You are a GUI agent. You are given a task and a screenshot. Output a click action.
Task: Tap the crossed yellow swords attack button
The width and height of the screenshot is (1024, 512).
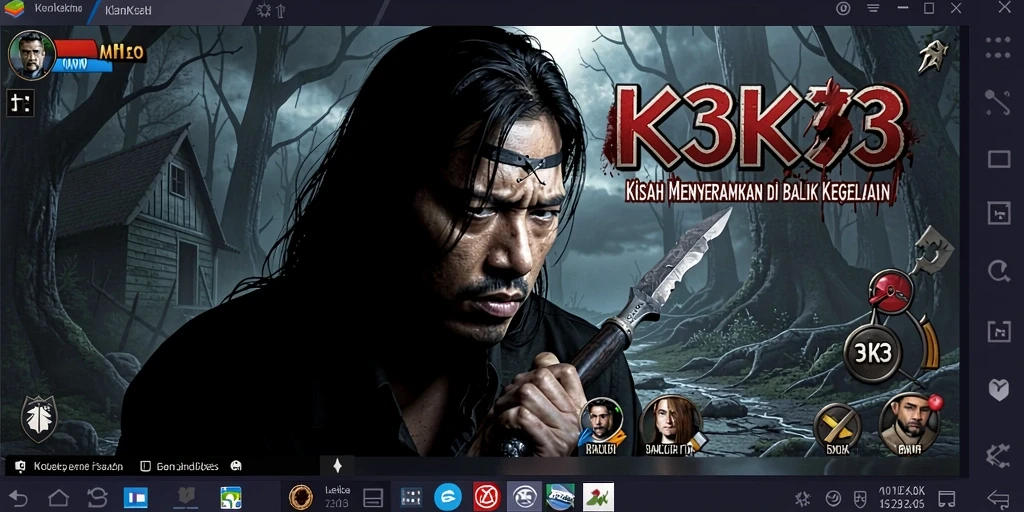(837, 428)
